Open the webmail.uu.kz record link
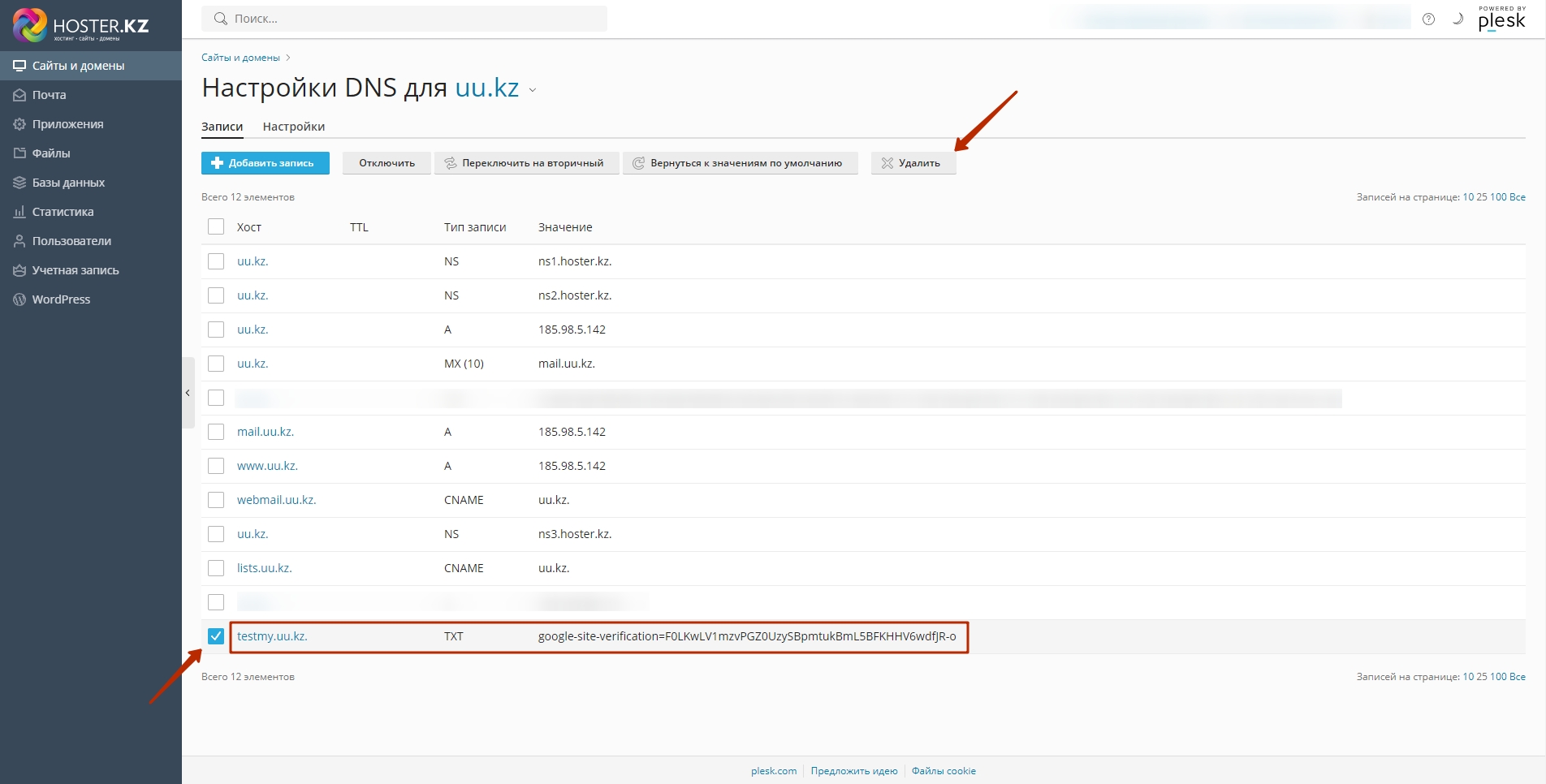This screenshot has width=1546, height=784. pyautogui.click(x=276, y=500)
